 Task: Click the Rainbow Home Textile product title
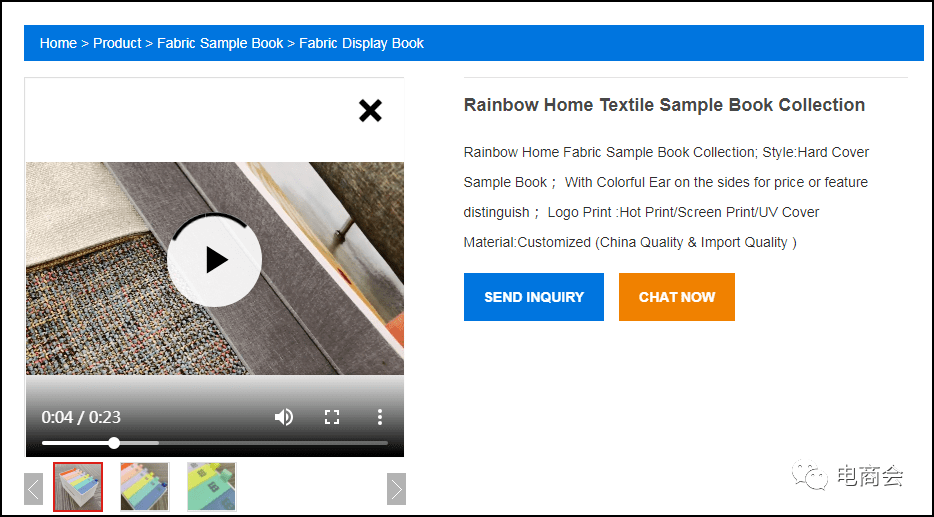664,105
